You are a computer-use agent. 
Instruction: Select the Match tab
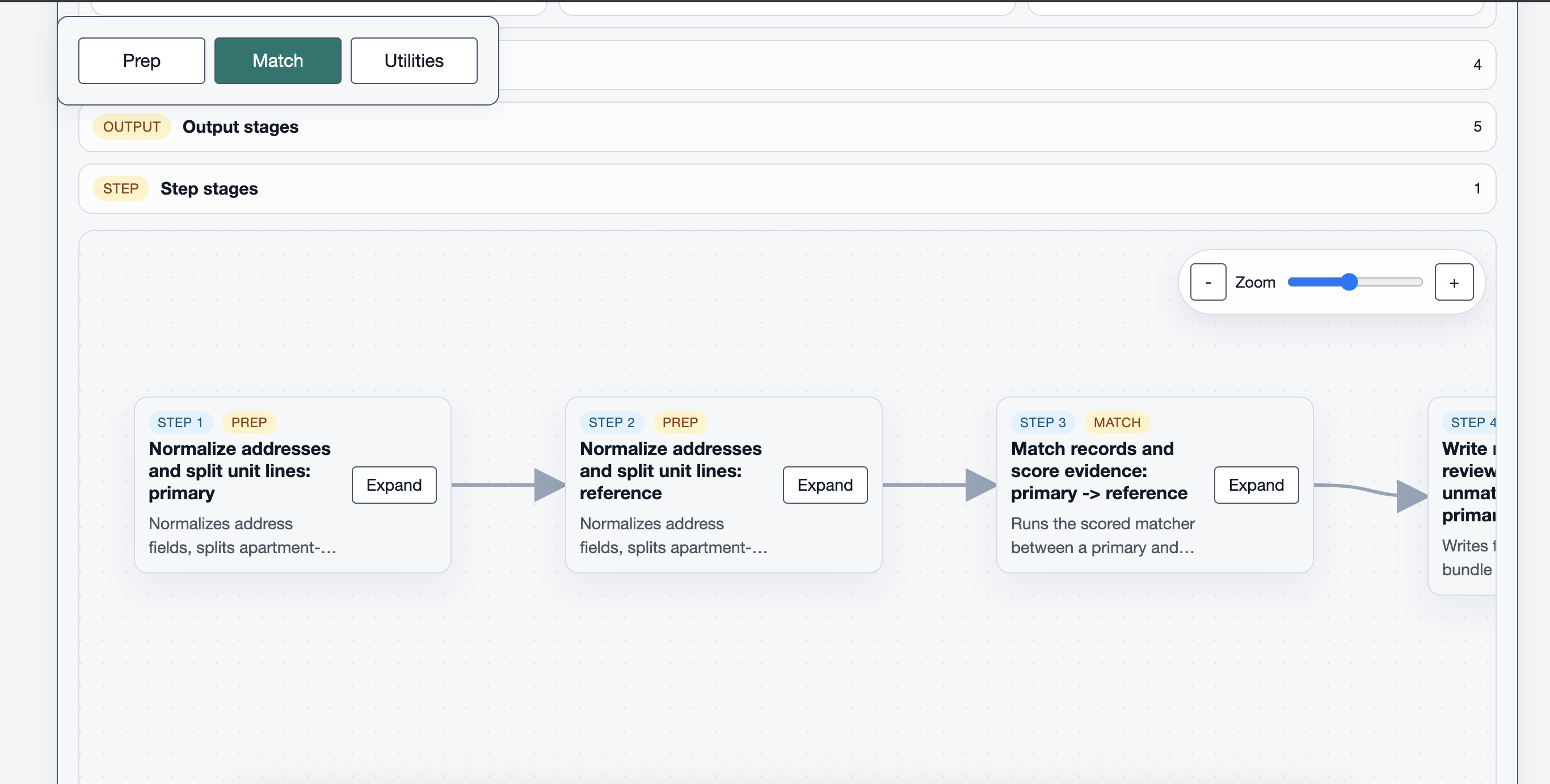(277, 61)
